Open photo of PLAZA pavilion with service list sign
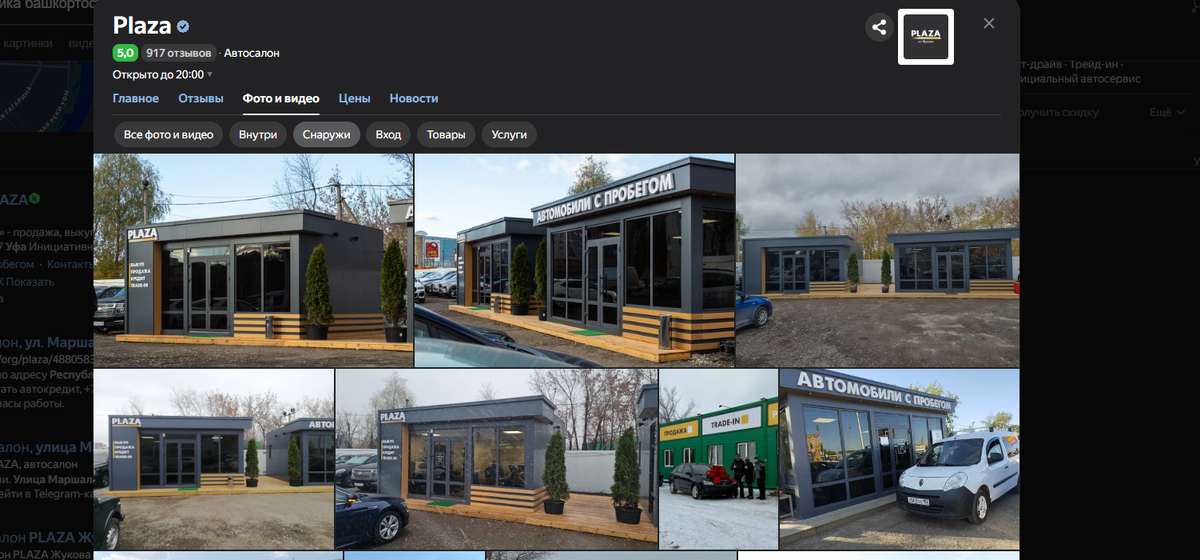Viewport: 1200px width, 560px height. pos(253,260)
